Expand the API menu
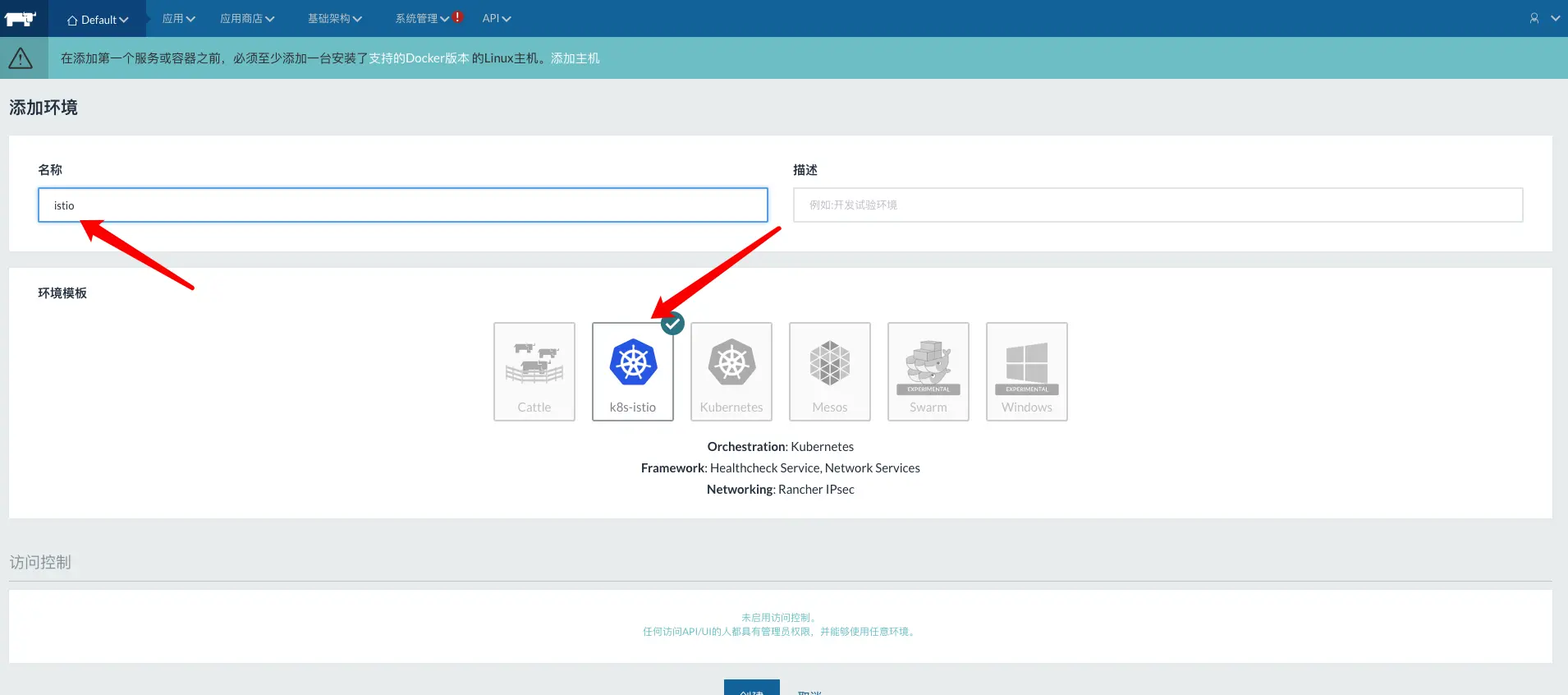Viewport: 1568px width, 695px height. point(497,18)
